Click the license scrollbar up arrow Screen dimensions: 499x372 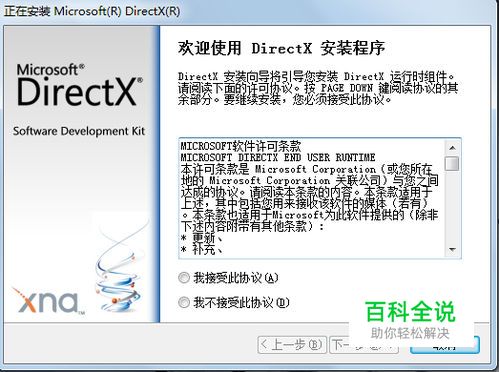tap(452, 147)
